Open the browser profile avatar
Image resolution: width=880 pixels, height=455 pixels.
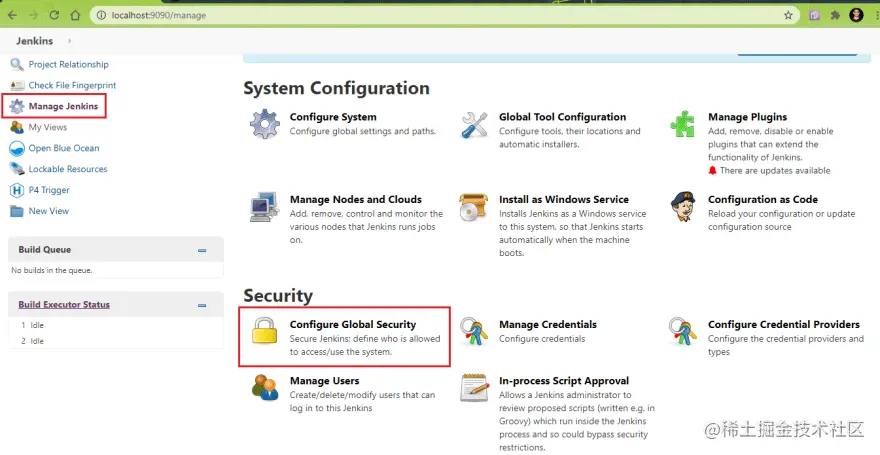click(856, 15)
